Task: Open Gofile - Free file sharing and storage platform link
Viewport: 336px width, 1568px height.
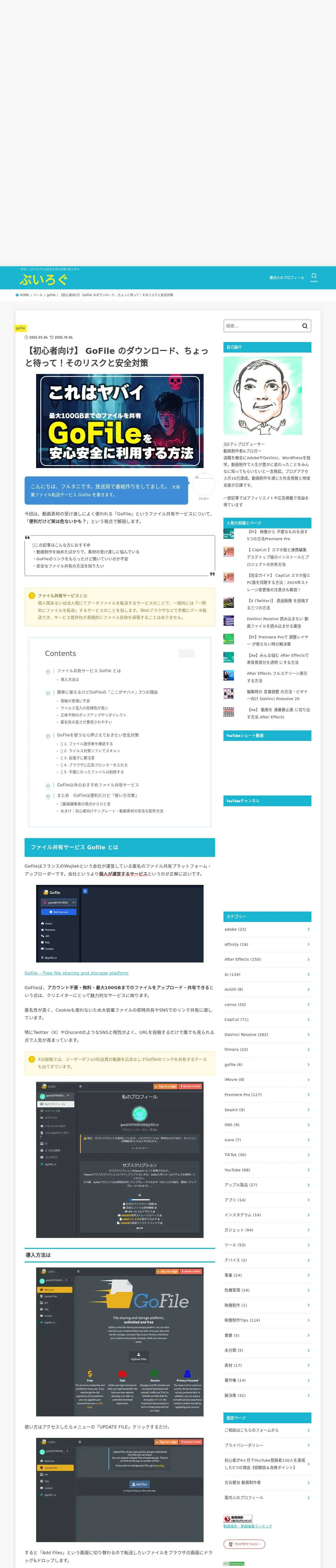Action: pos(76,973)
